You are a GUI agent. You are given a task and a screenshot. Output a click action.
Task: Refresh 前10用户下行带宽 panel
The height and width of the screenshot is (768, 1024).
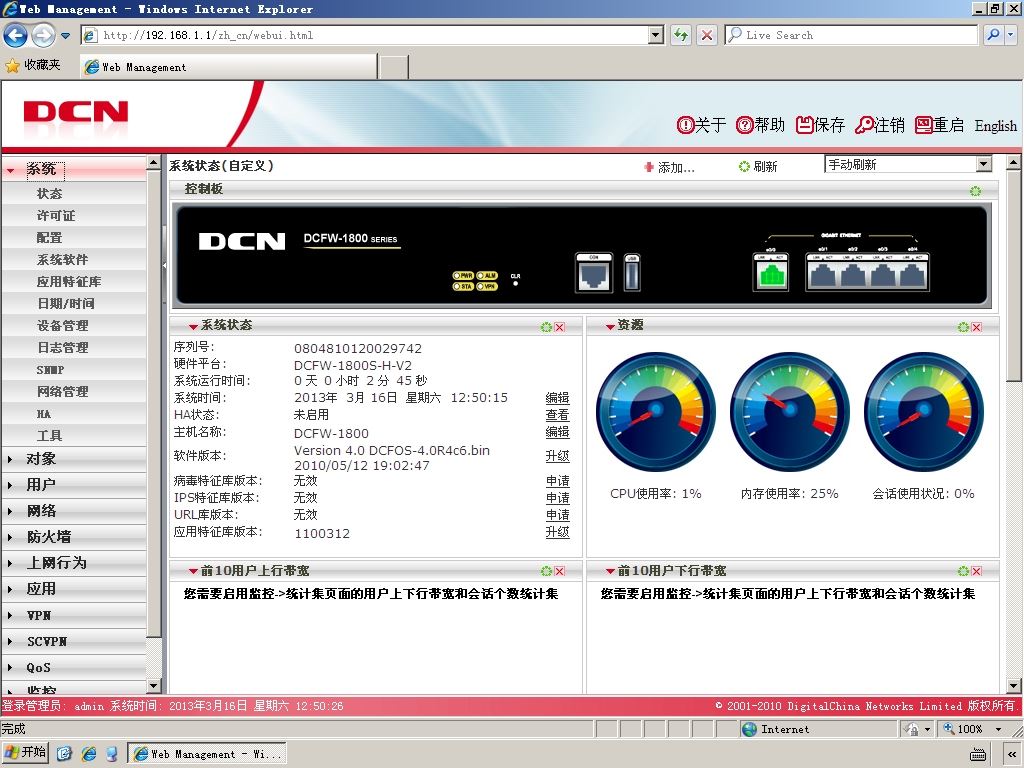[963, 571]
